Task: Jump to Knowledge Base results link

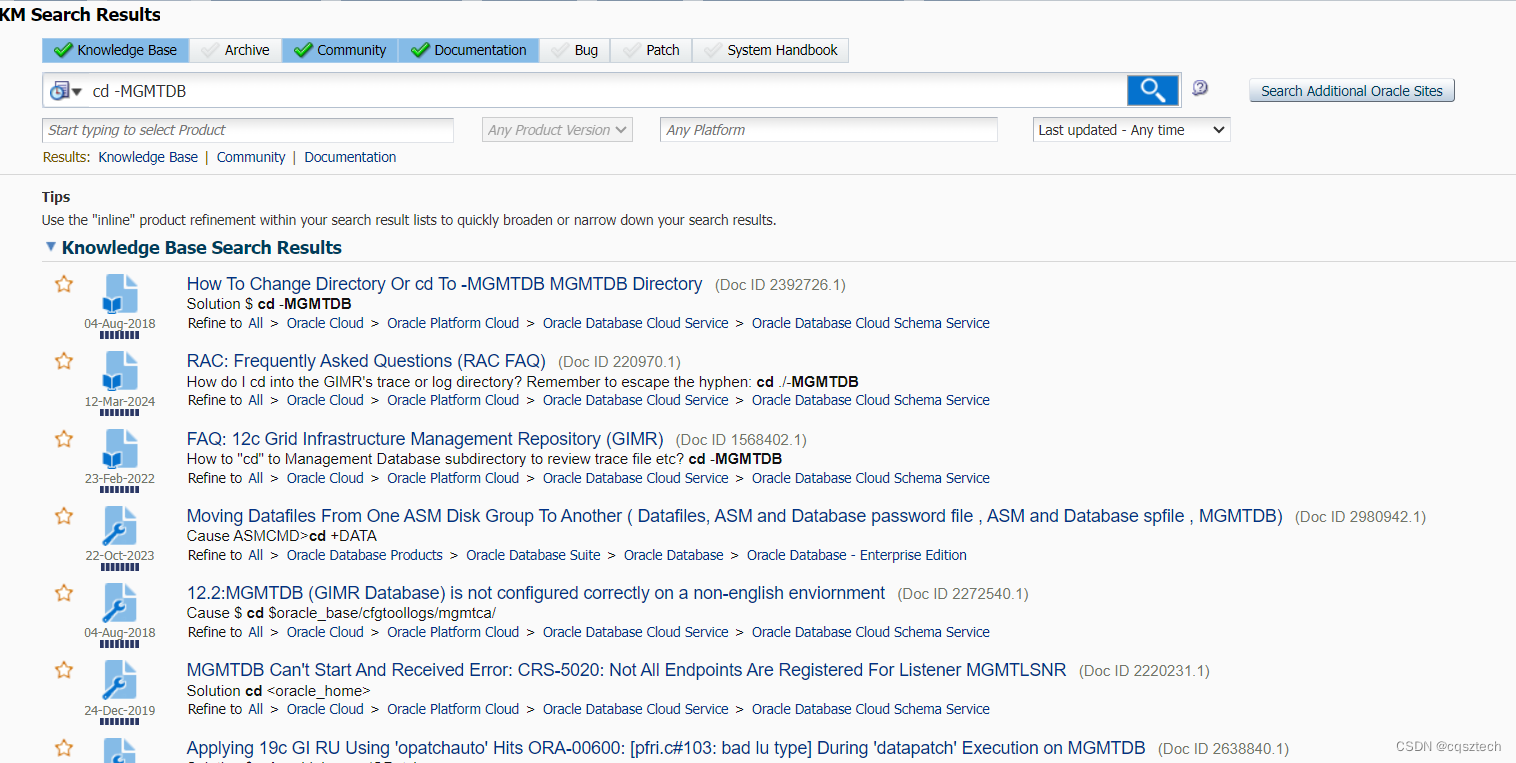Action: (148, 157)
